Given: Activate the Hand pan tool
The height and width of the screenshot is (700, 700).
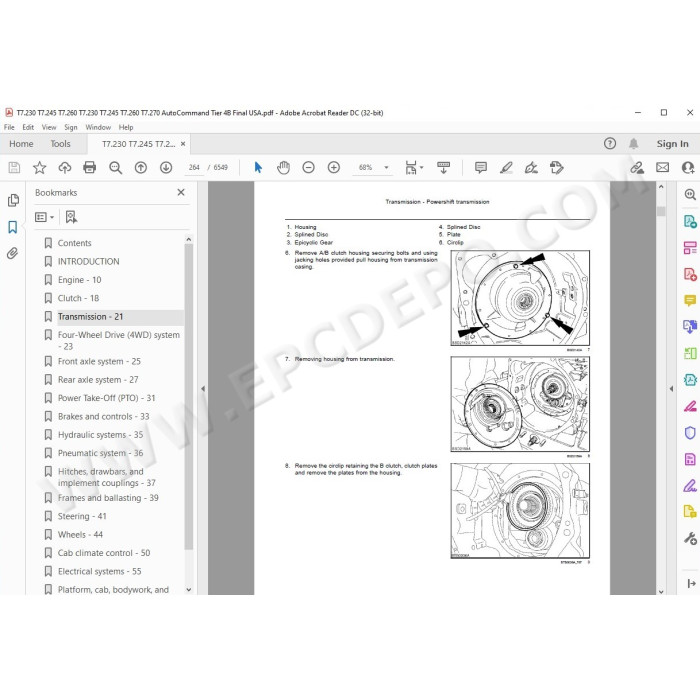Looking at the screenshot, I should point(283,167).
